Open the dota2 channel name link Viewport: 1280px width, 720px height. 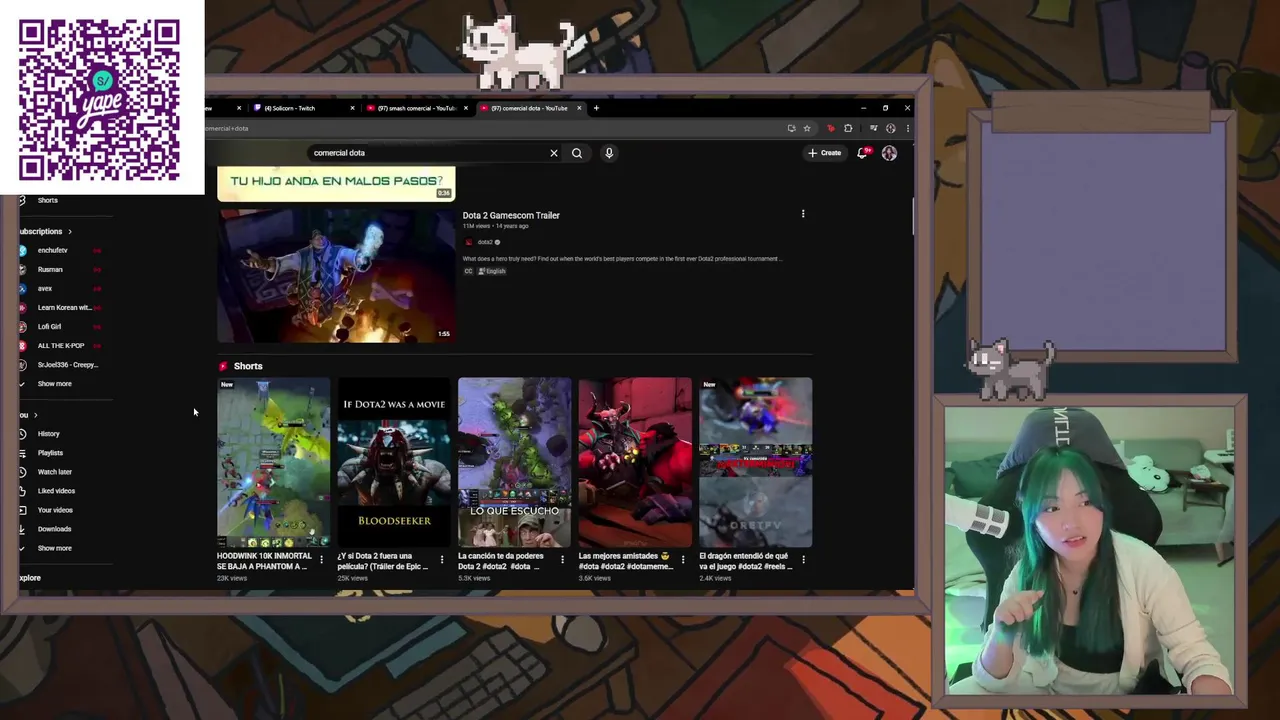tap(485, 242)
